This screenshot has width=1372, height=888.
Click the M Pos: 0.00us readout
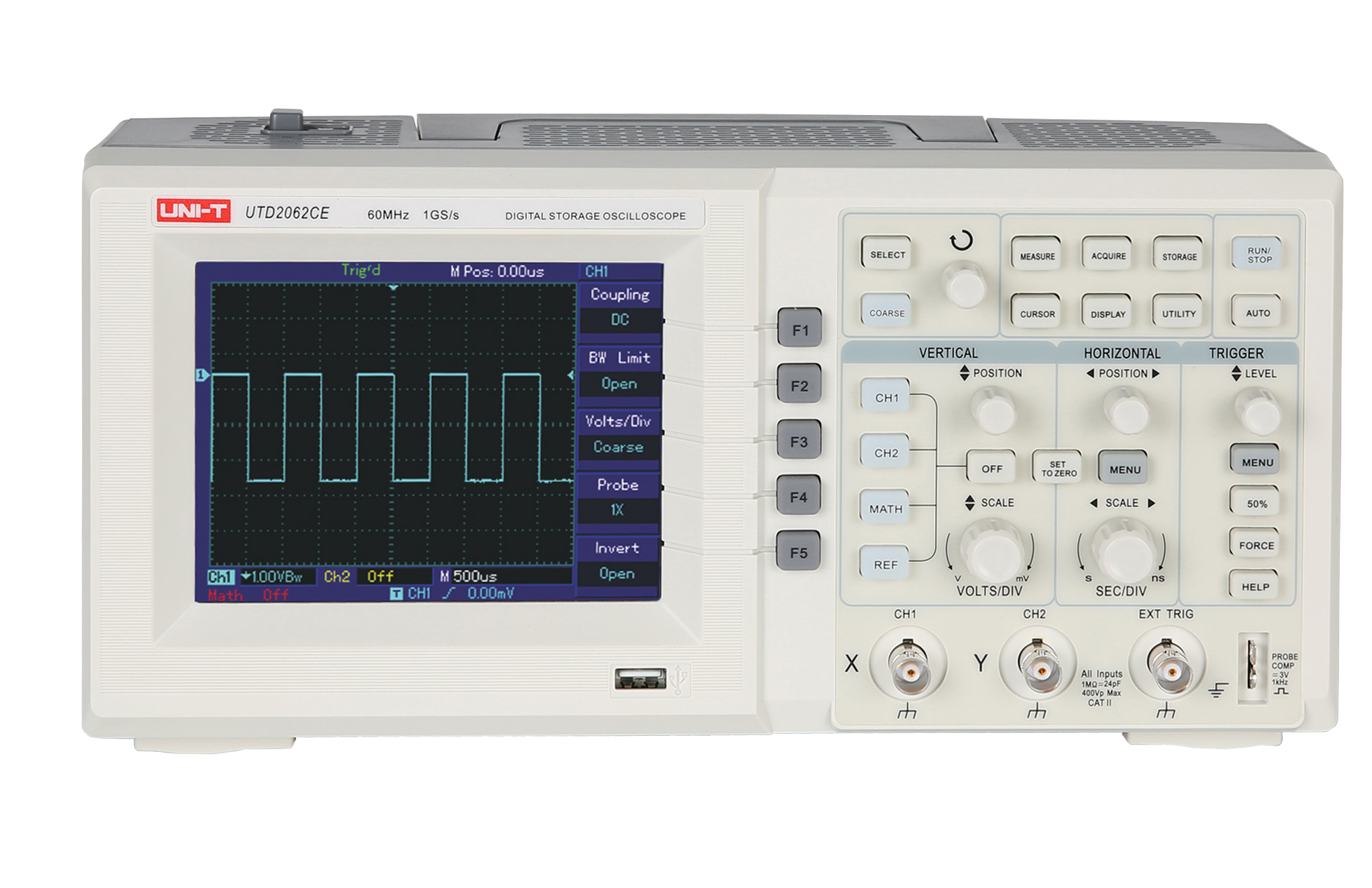click(497, 271)
